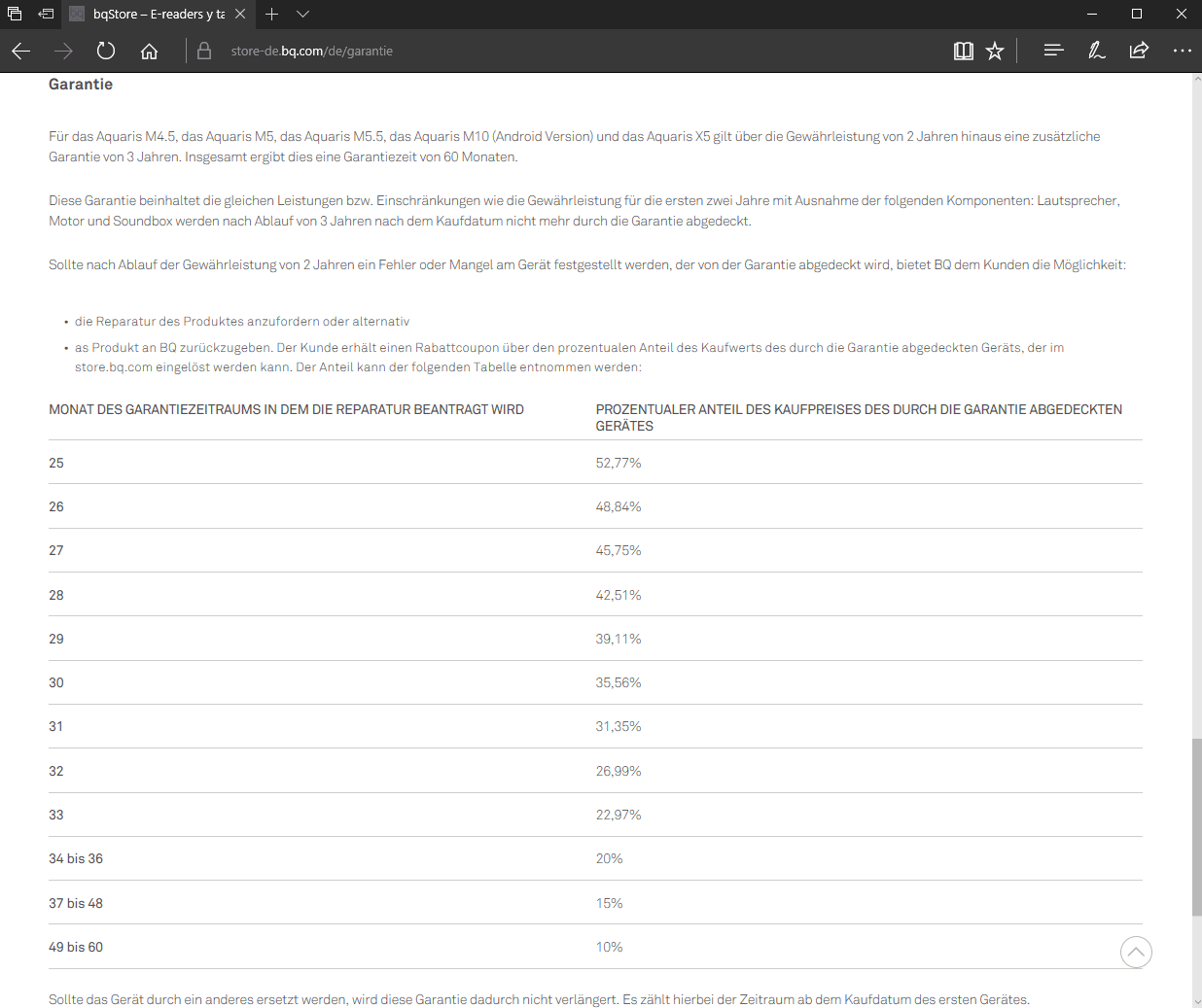1202x1008 pixels.
Task: Select the table cell 42,51%
Action: 619,595
